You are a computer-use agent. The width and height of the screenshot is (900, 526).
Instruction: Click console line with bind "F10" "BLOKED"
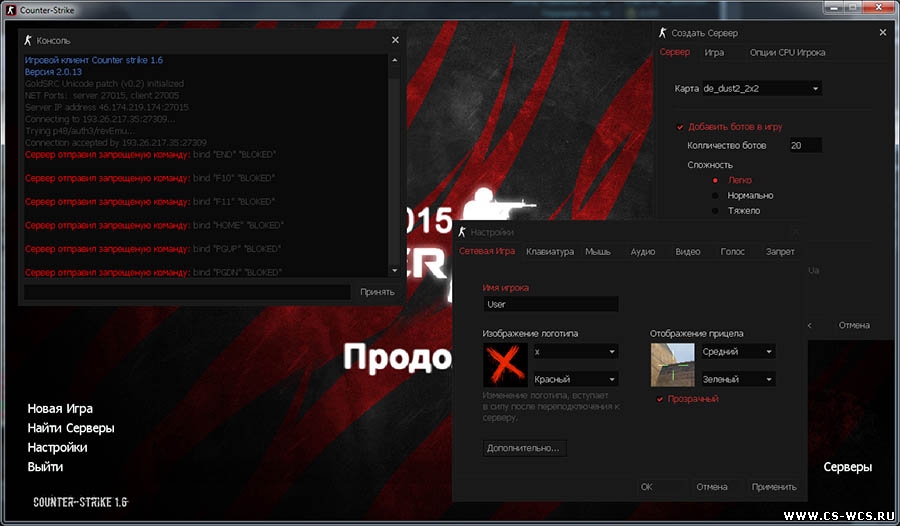pos(150,178)
